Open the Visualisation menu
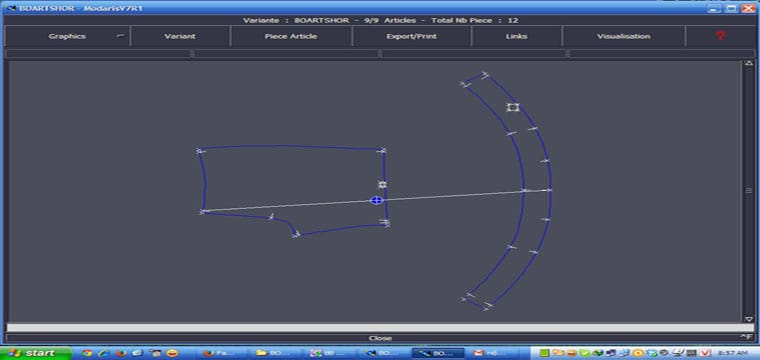Image resolution: width=760 pixels, height=360 pixels. coord(624,36)
